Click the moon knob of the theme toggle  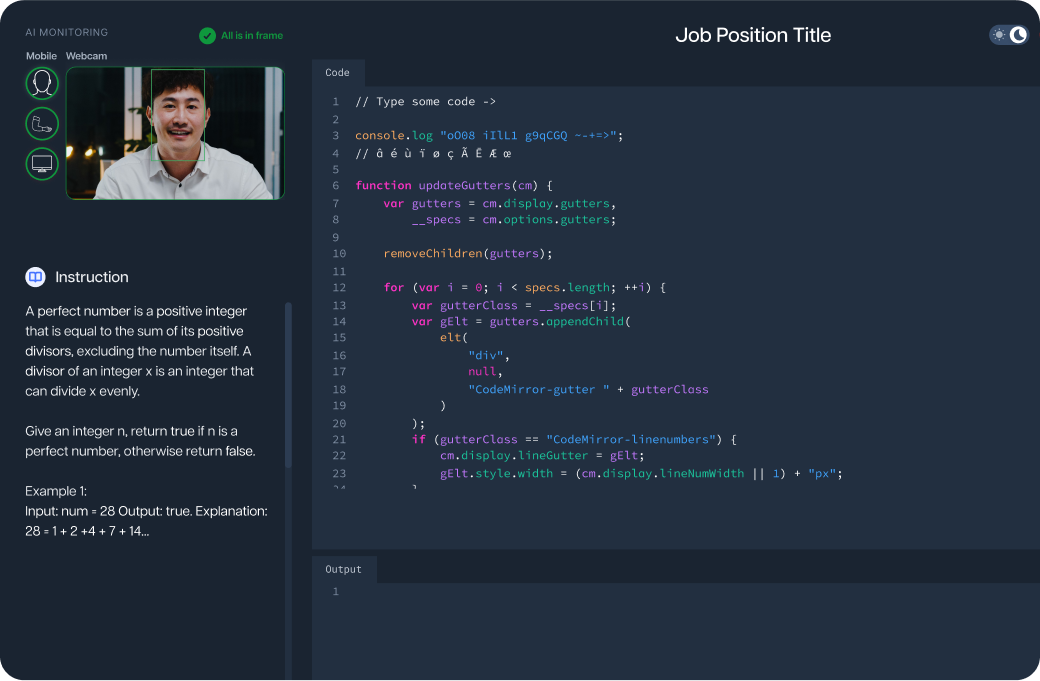(1018, 35)
